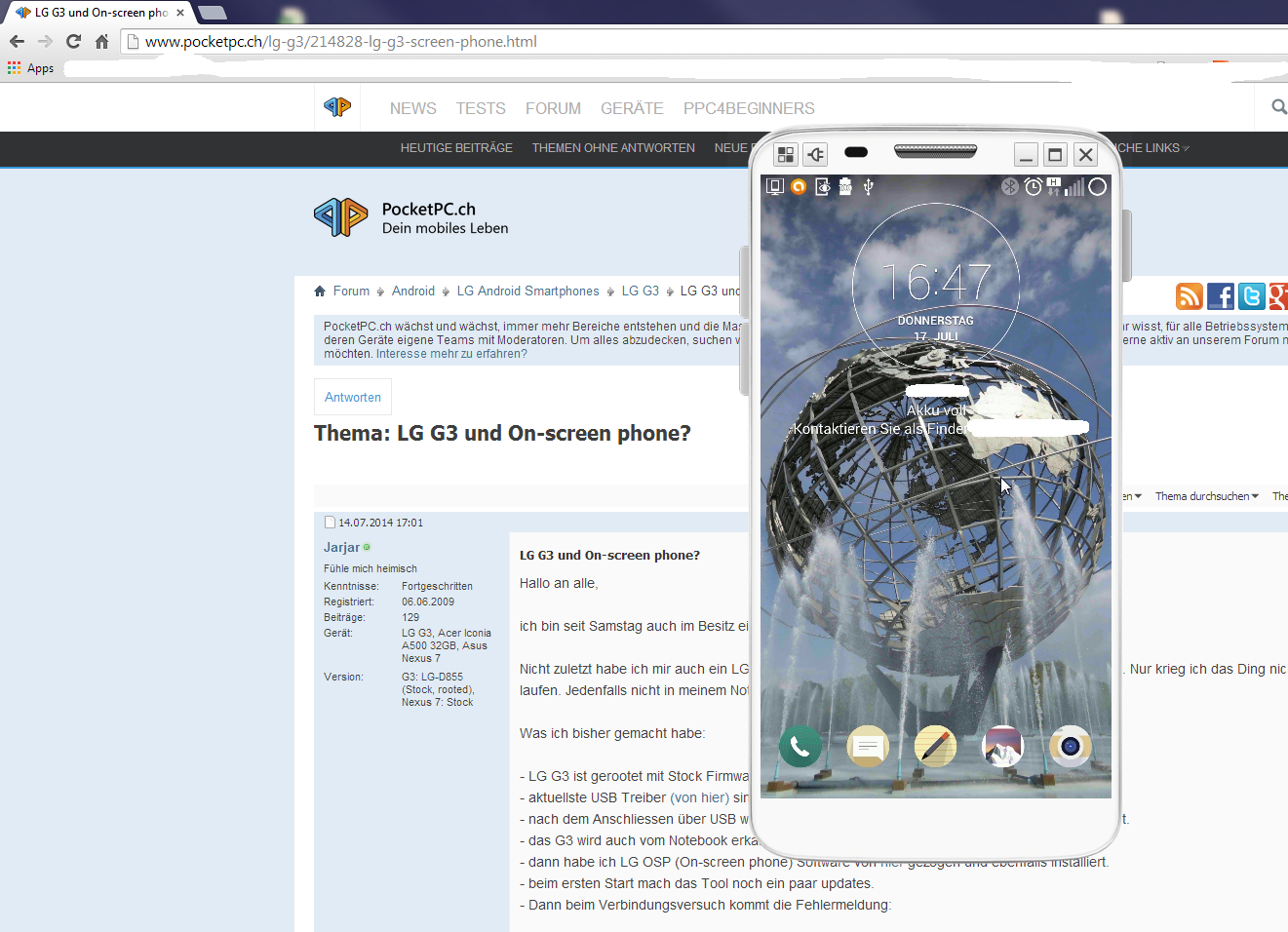The image size is (1288, 932).
Task: Tap the battery 100 status icon on the phone
Action: tap(845, 186)
